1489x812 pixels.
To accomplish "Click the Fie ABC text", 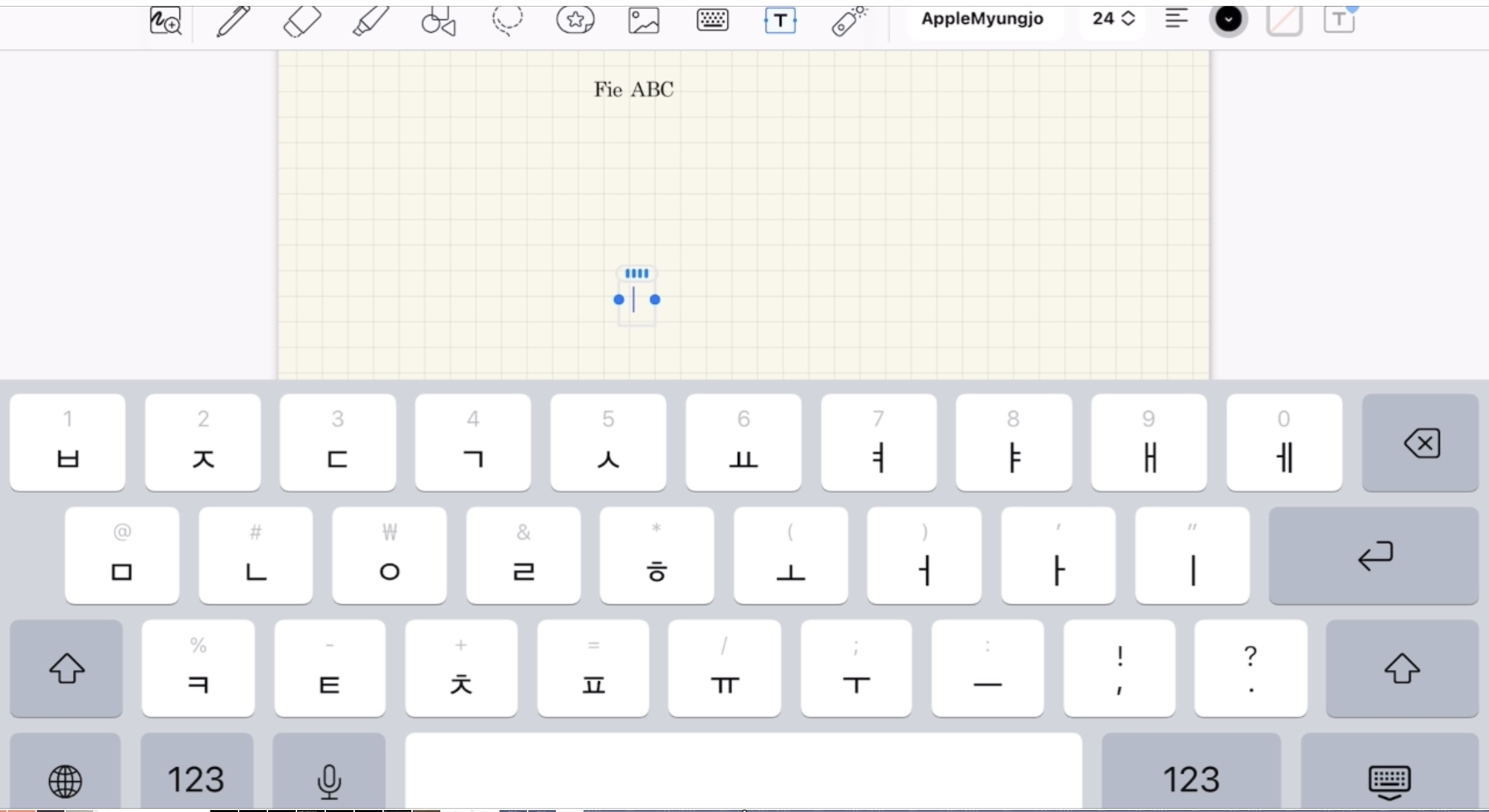I will 633,90.
